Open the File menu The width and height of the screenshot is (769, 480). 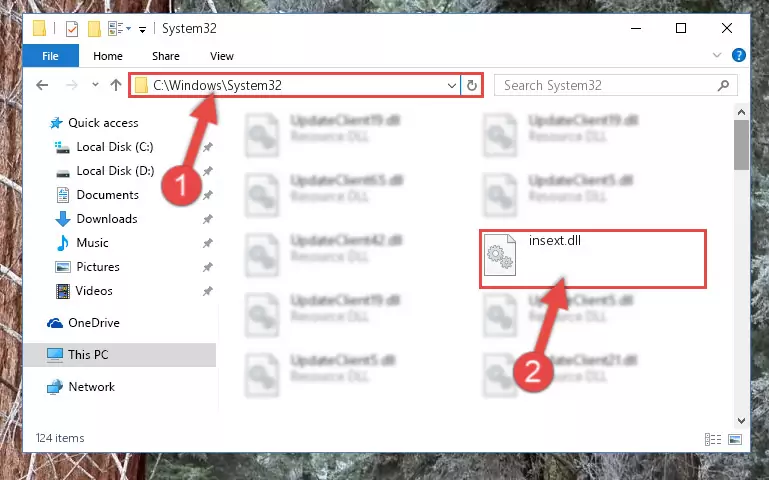coord(51,56)
